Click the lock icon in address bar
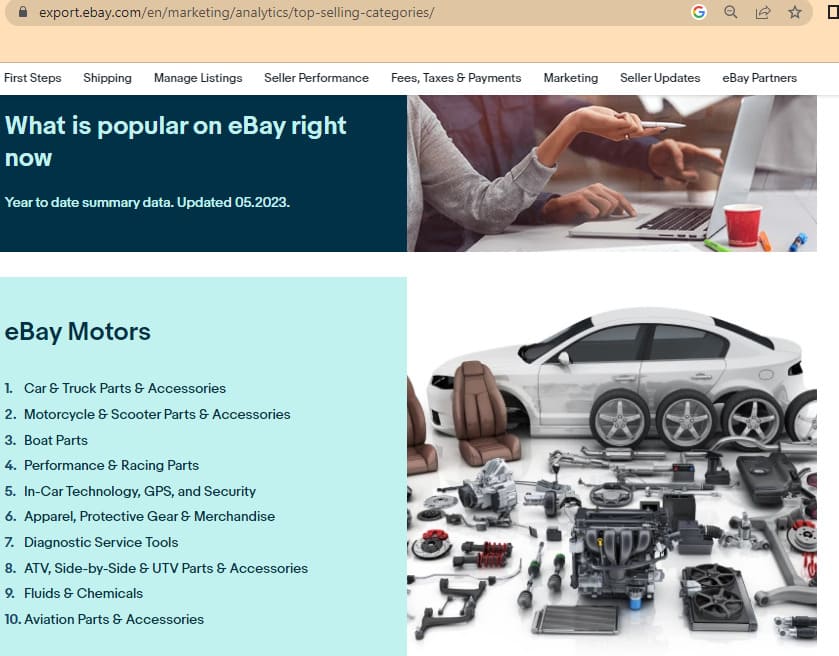The width and height of the screenshot is (839, 656). point(22,12)
